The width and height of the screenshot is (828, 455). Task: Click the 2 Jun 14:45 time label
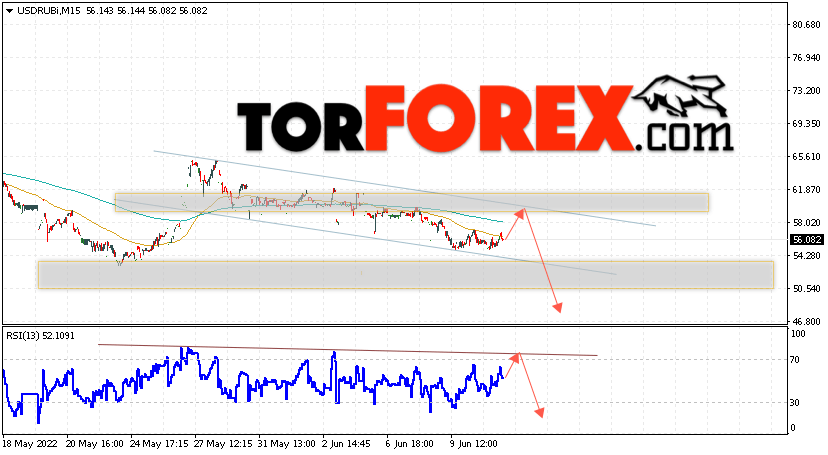point(347,444)
